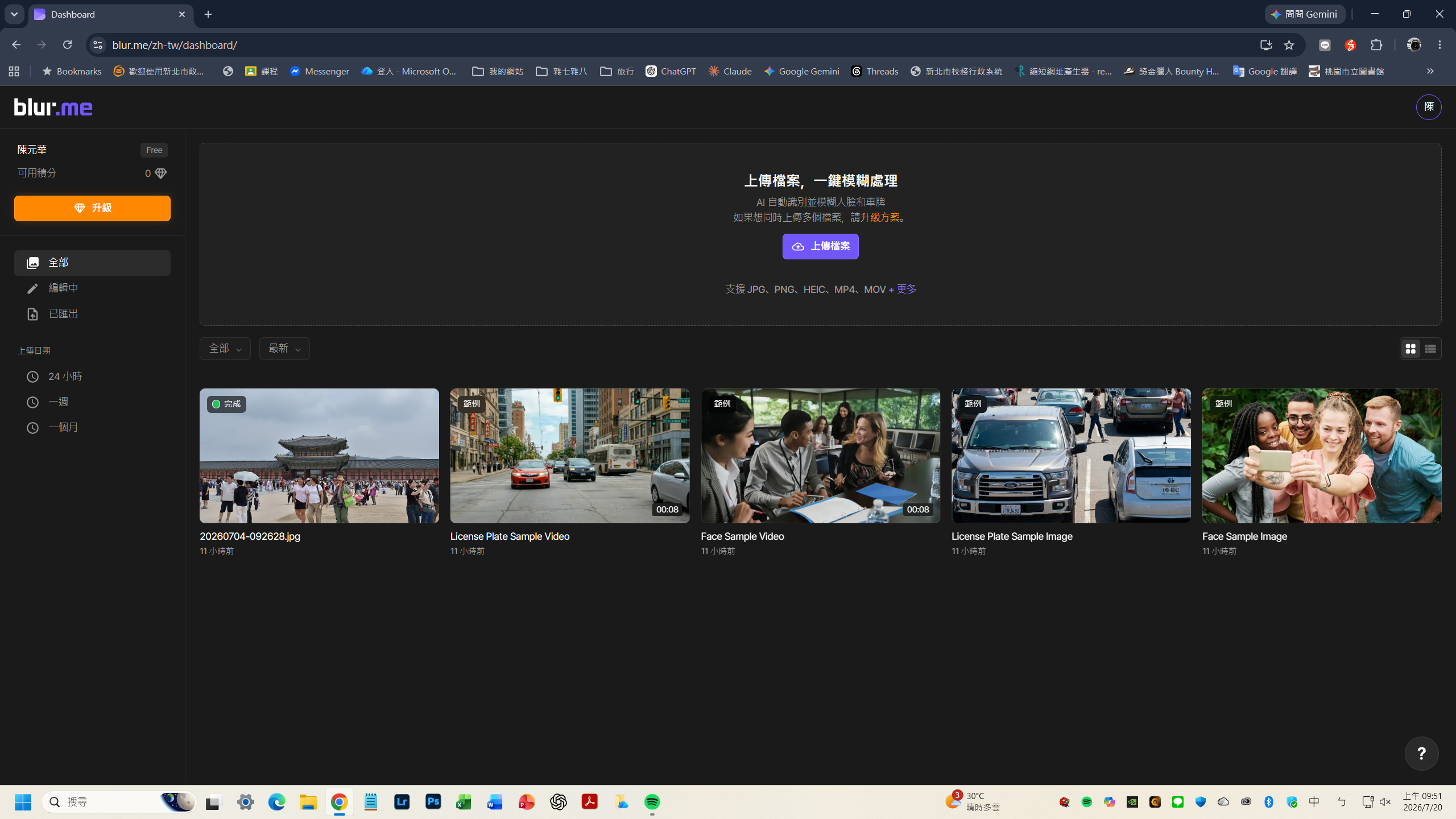1456x819 pixels.
Task: Click the credits diamond icon
Action: click(161, 173)
